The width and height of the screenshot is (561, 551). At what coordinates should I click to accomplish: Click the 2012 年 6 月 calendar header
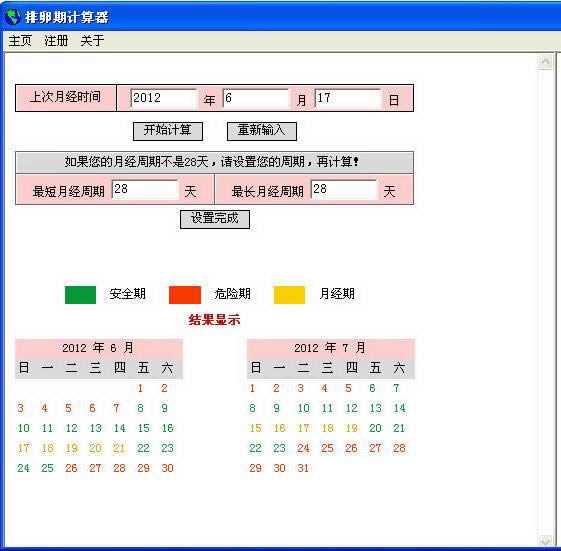point(98,348)
